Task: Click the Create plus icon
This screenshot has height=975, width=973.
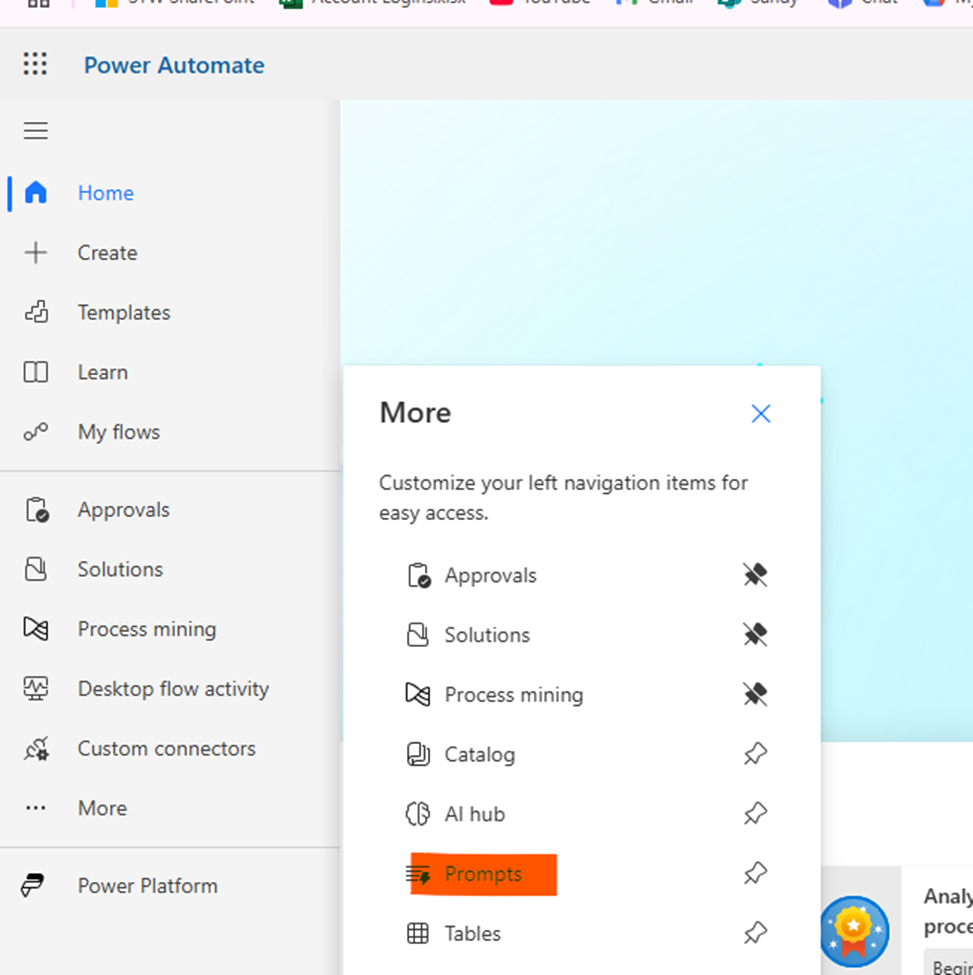Action: pos(36,253)
